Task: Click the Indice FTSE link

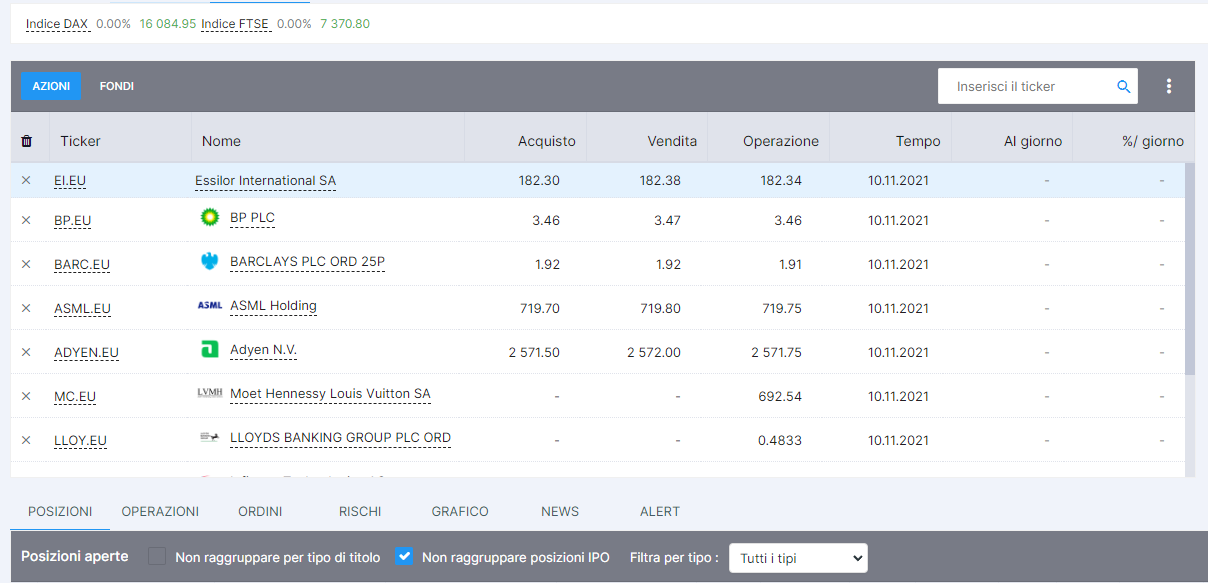Action: [234, 23]
